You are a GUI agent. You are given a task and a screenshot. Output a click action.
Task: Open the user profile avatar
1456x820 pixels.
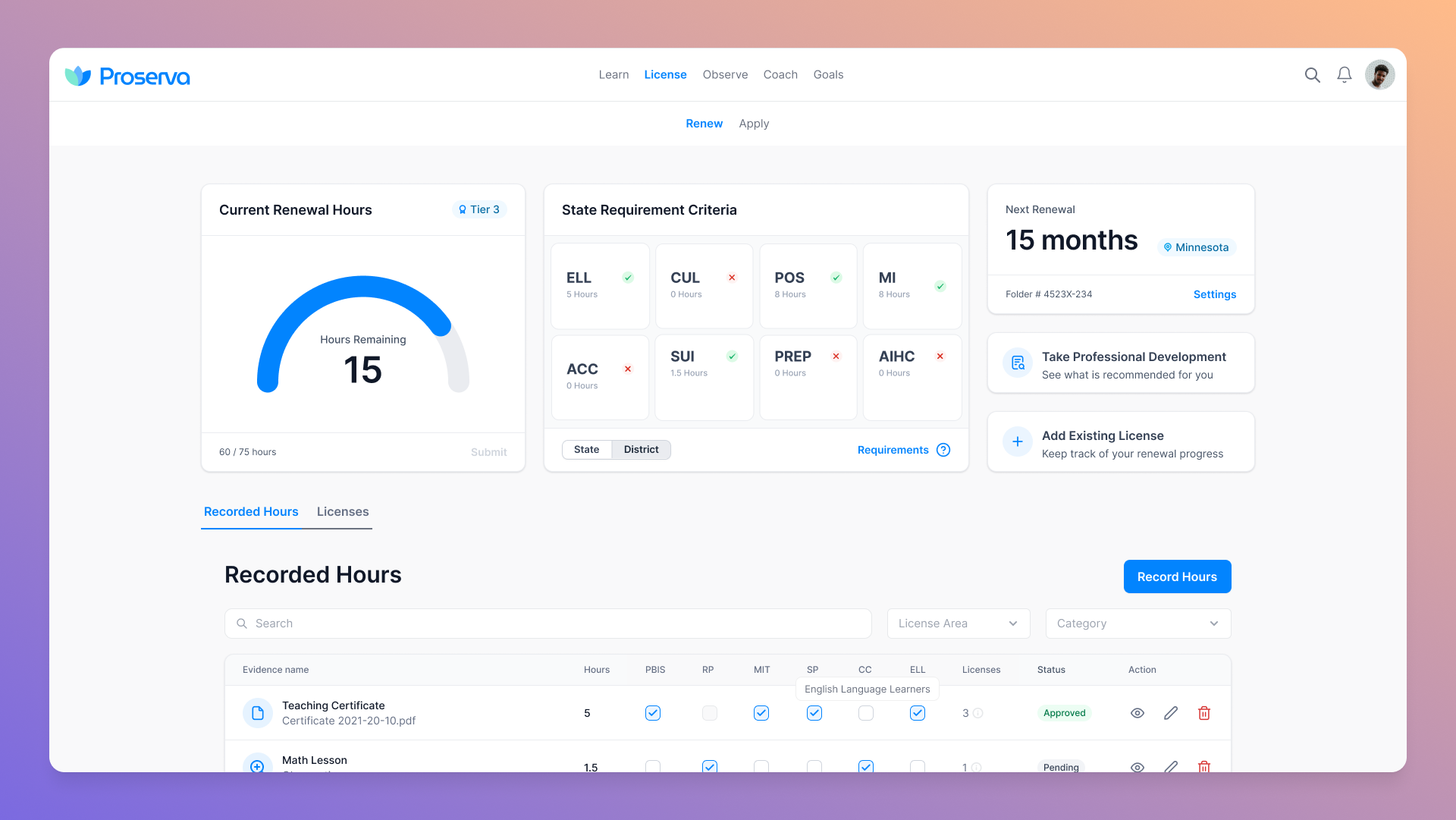pyautogui.click(x=1379, y=75)
